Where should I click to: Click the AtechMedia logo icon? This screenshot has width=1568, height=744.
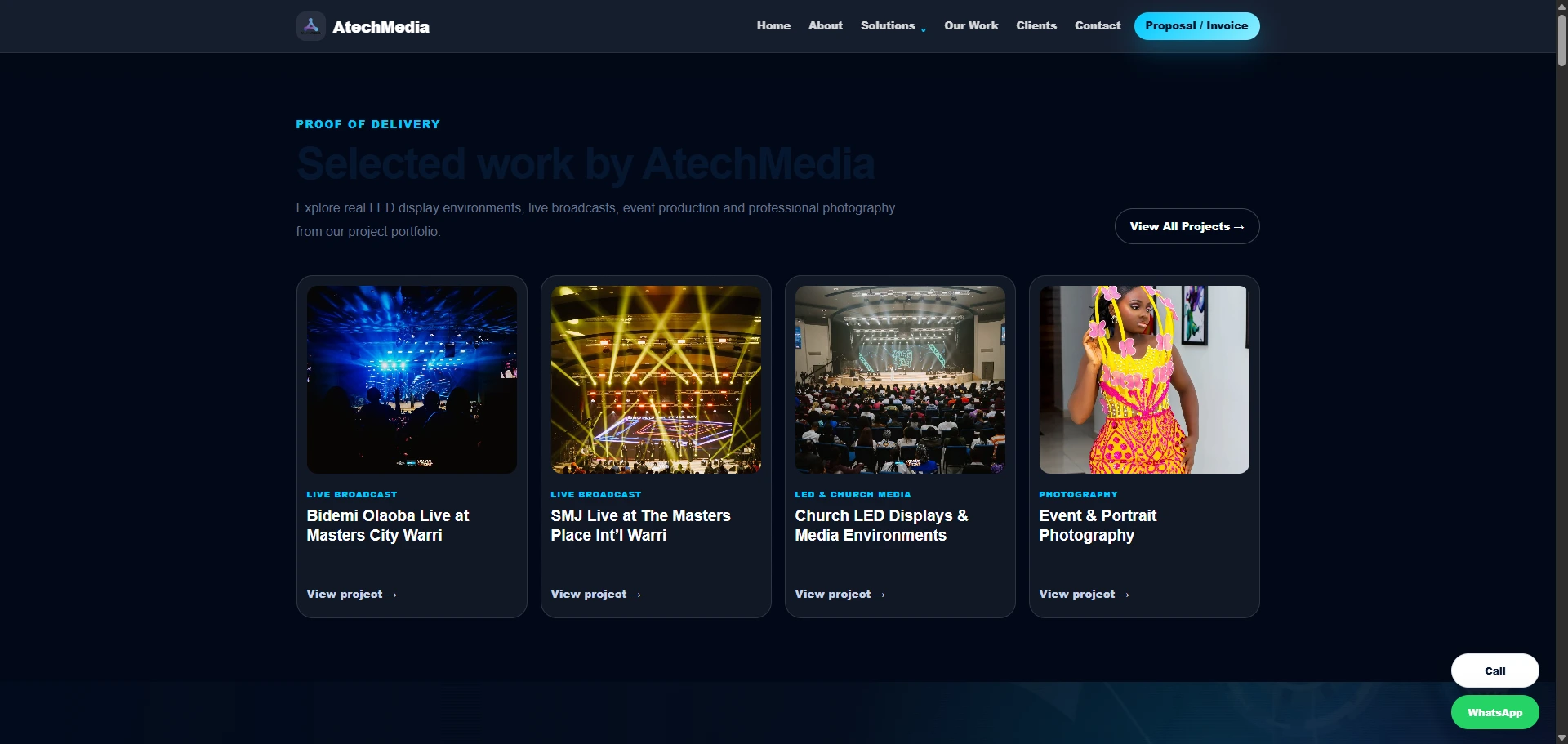click(x=310, y=26)
